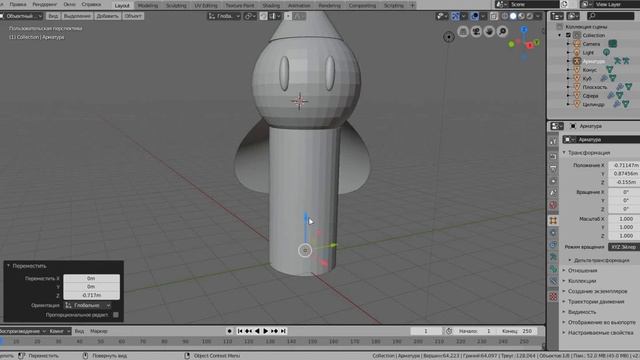Toggle snapping magnet in viewport header
The height and width of the screenshot is (360, 640).
[264, 16]
